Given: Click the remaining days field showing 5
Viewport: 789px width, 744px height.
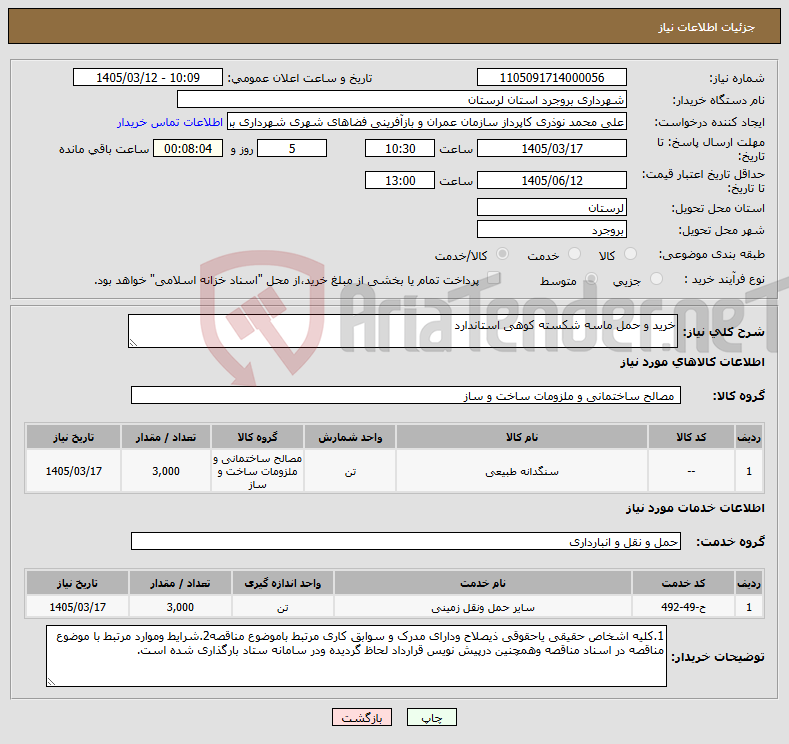Looking at the screenshot, I should click(x=292, y=148).
